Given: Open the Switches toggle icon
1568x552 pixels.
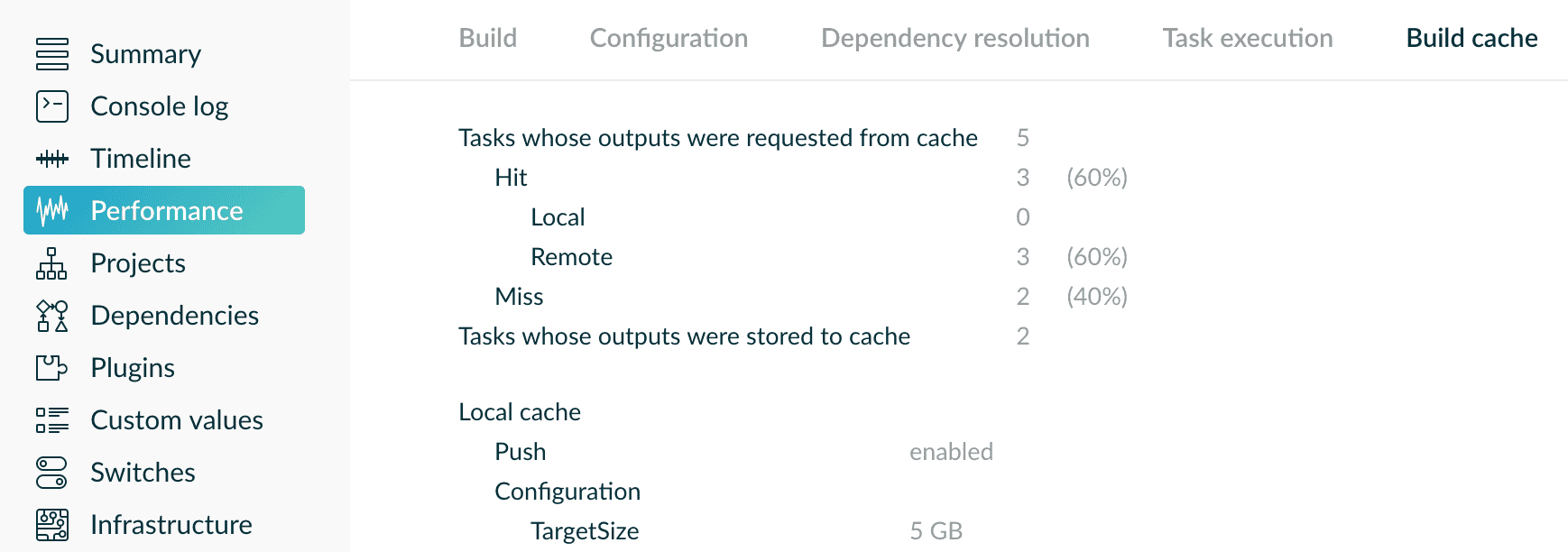Looking at the screenshot, I should click(x=52, y=473).
